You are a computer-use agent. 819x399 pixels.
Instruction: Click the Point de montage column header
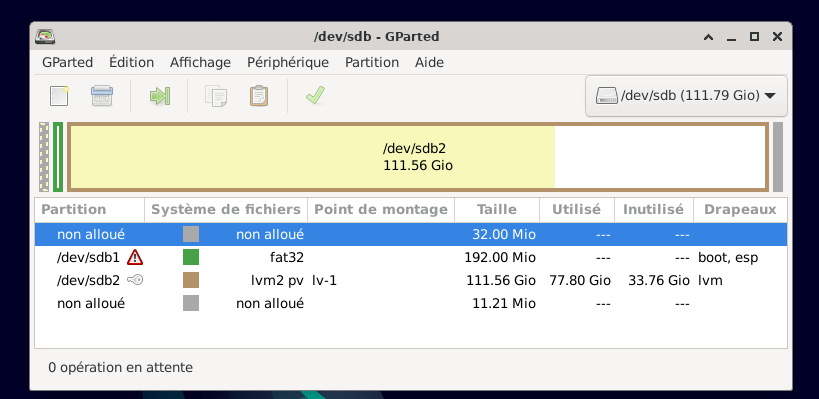tap(381, 210)
